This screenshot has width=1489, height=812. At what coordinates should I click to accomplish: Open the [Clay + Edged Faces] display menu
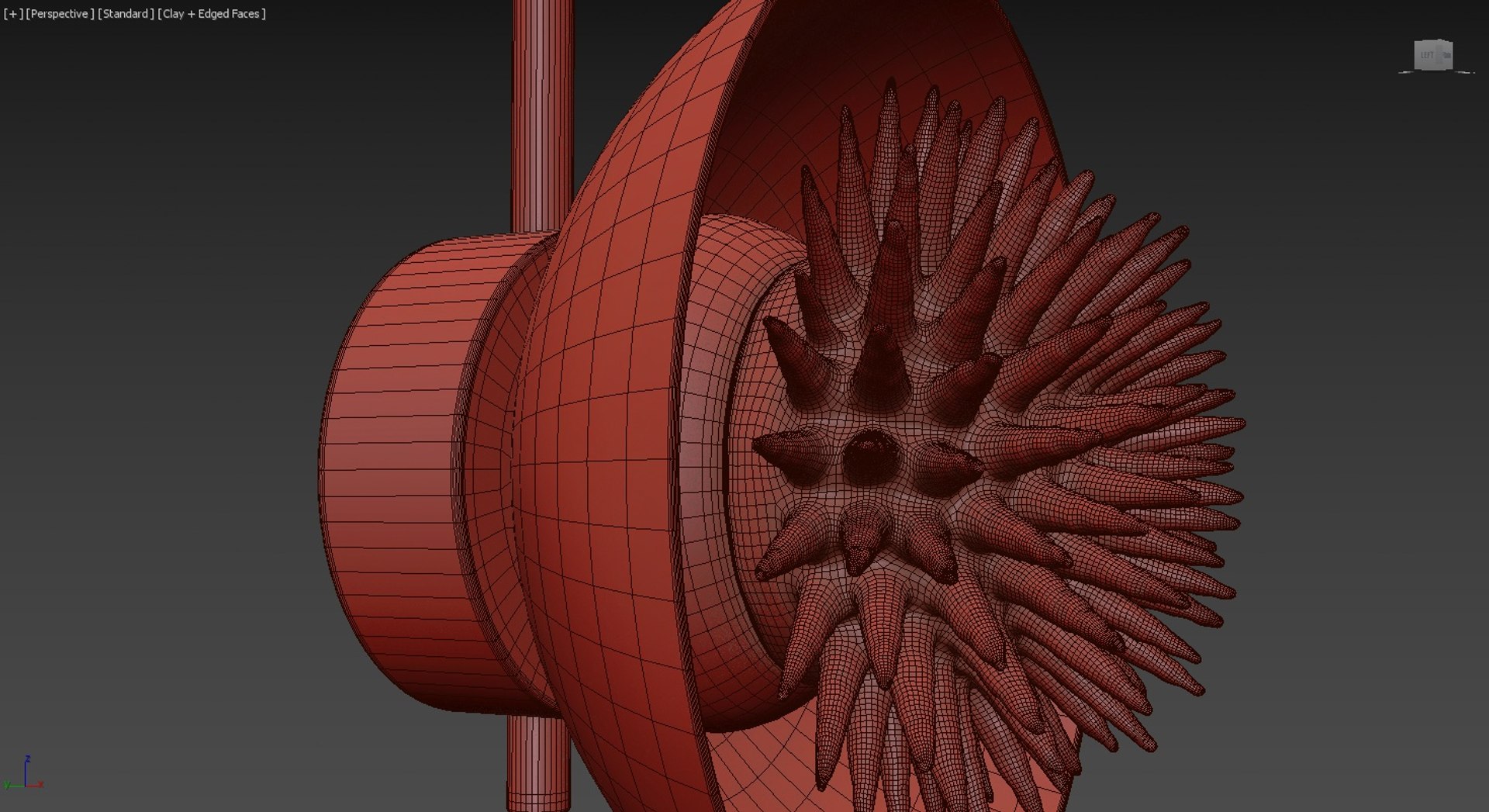pos(212,14)
